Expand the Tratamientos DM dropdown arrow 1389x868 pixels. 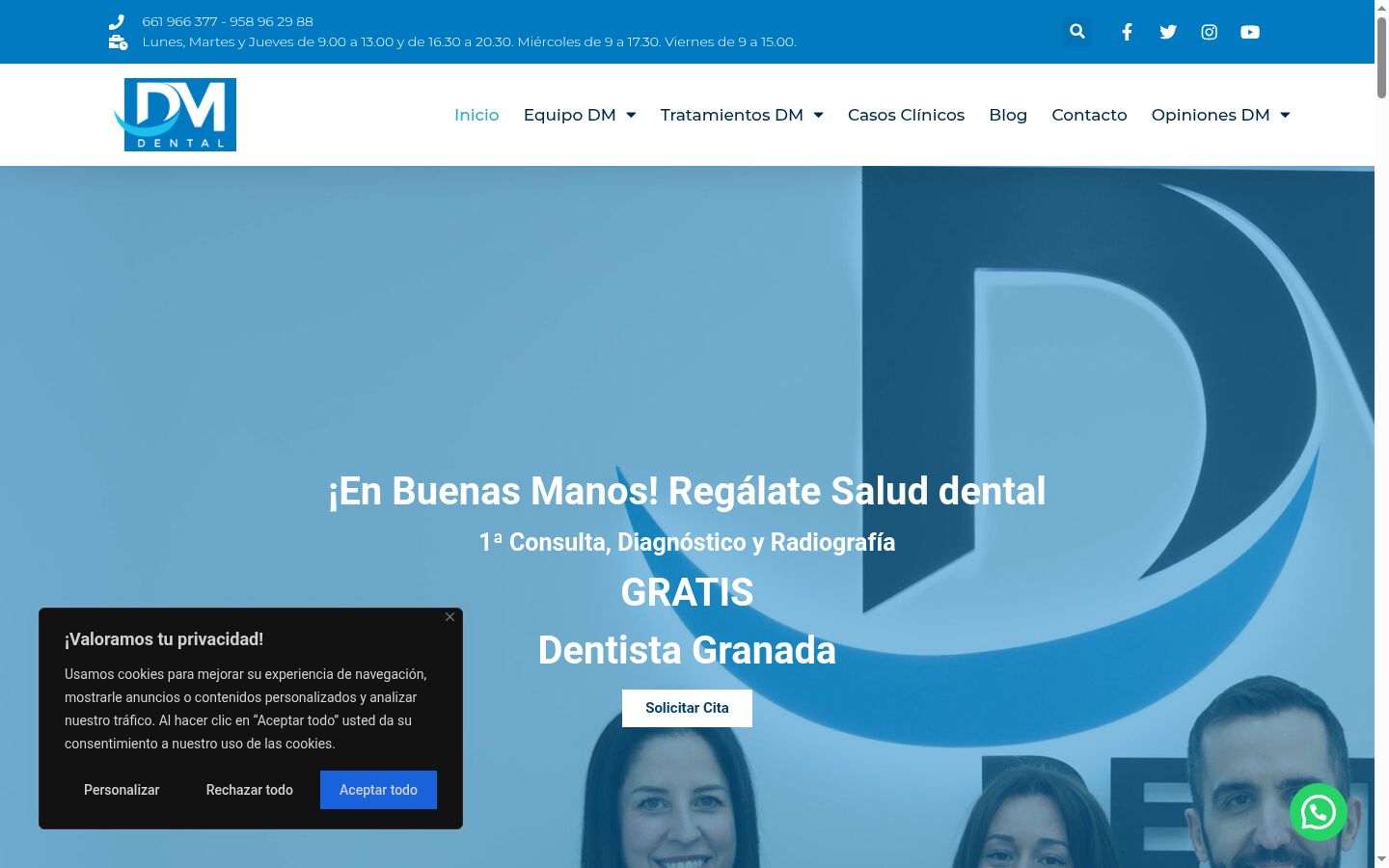click(x=818, y=115)
